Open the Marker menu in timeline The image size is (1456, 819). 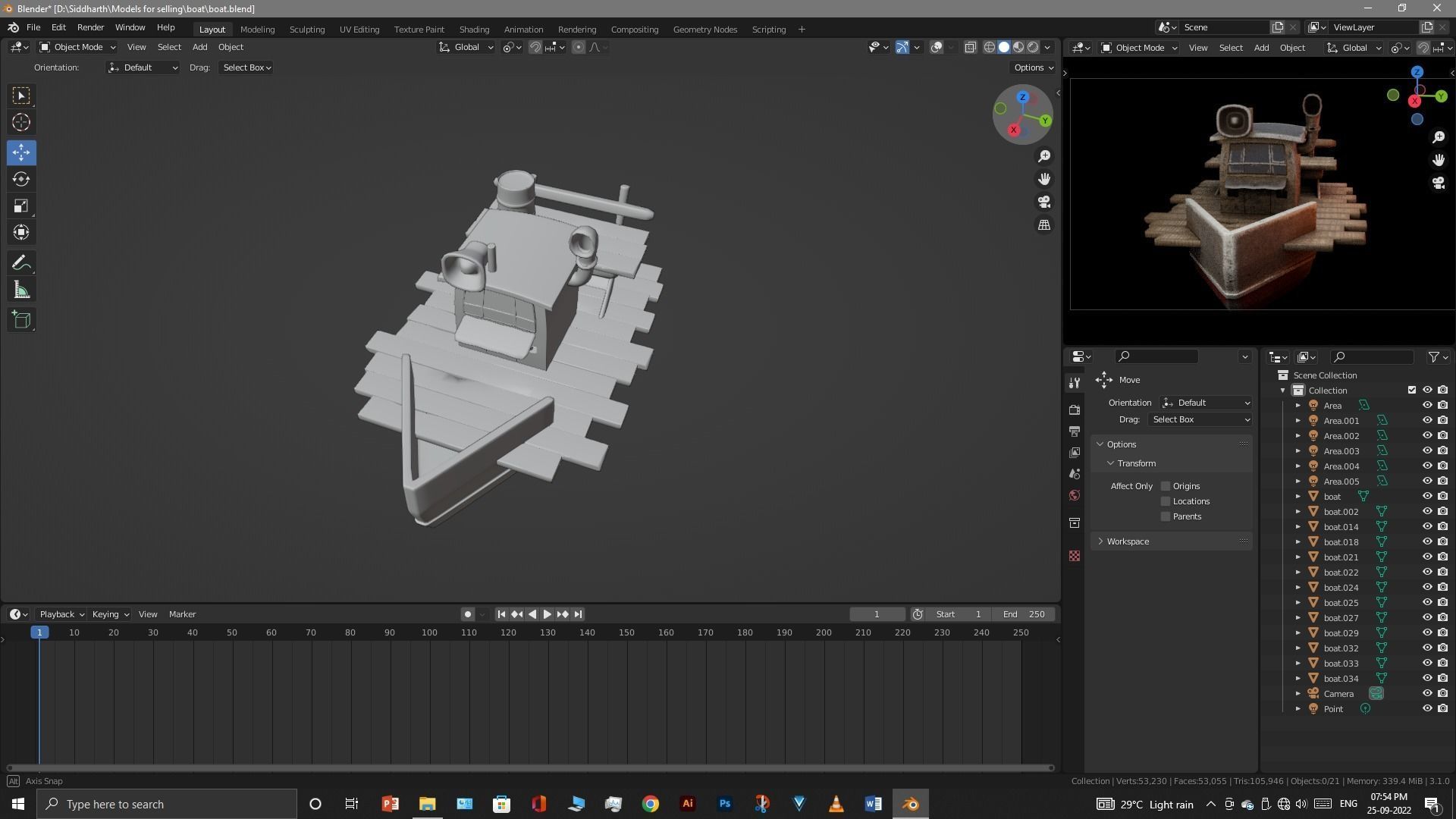182,614
